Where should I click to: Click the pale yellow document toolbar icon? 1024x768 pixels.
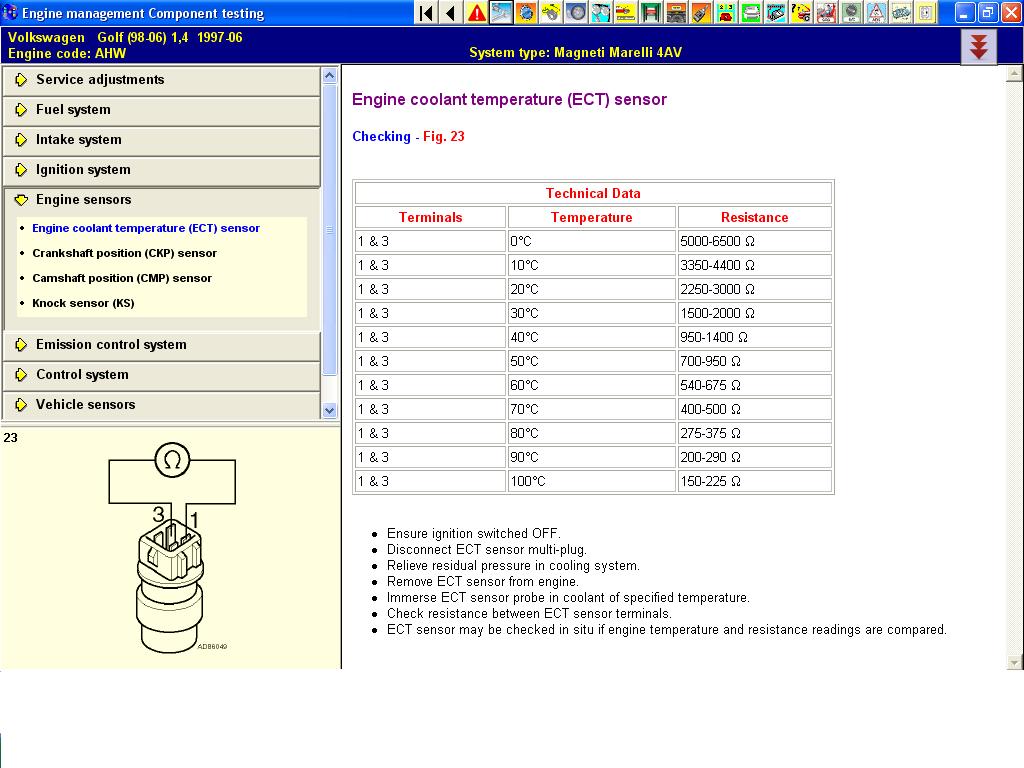(925, 13)
